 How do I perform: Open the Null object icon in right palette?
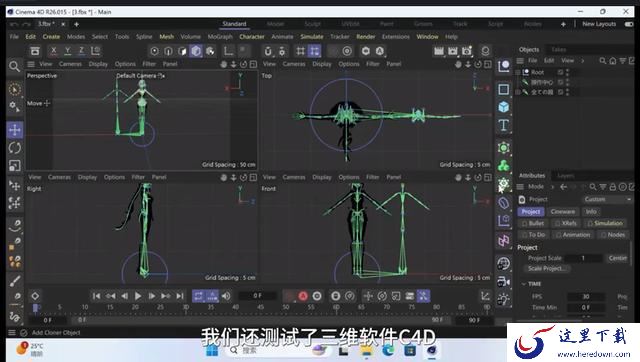tap(504, 66)
